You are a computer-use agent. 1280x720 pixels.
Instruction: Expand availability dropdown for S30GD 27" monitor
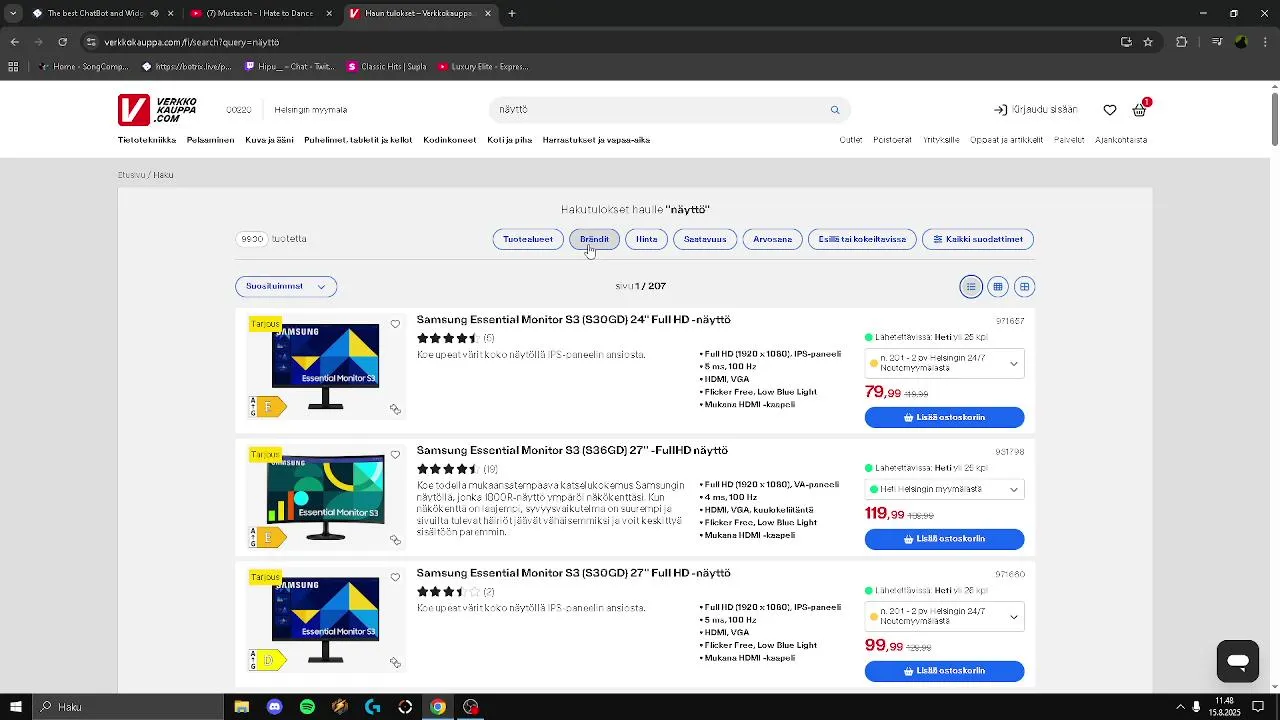pyautogui.click(x=945, y=617)
